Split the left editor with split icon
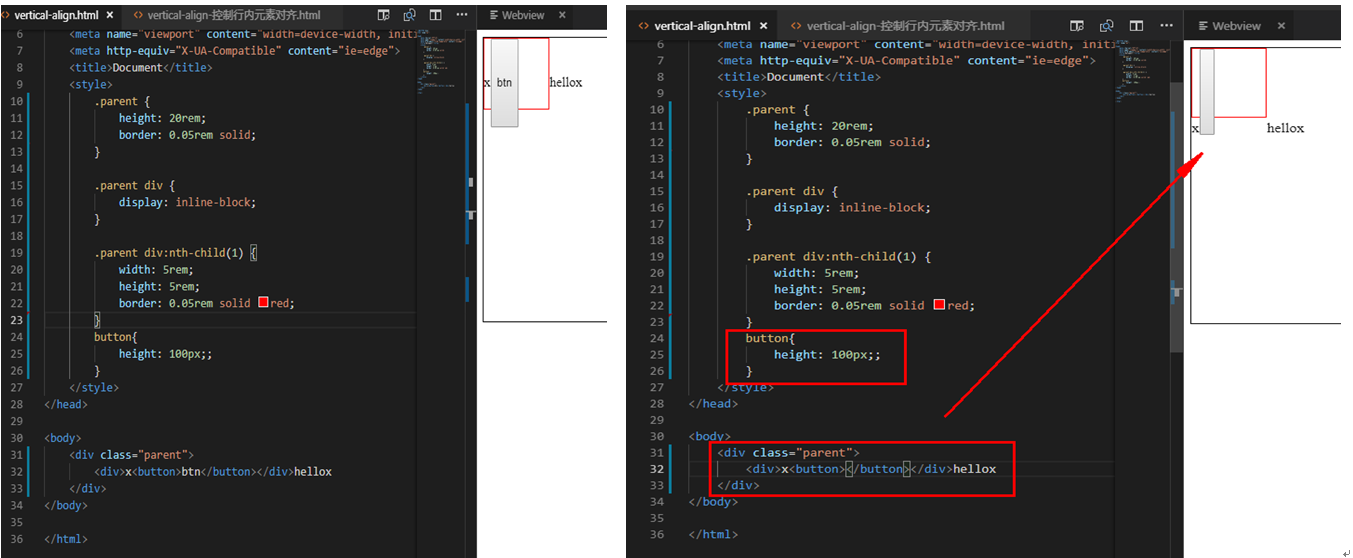Viewport: 1353px width, 558px height. [x=435, y=16]
